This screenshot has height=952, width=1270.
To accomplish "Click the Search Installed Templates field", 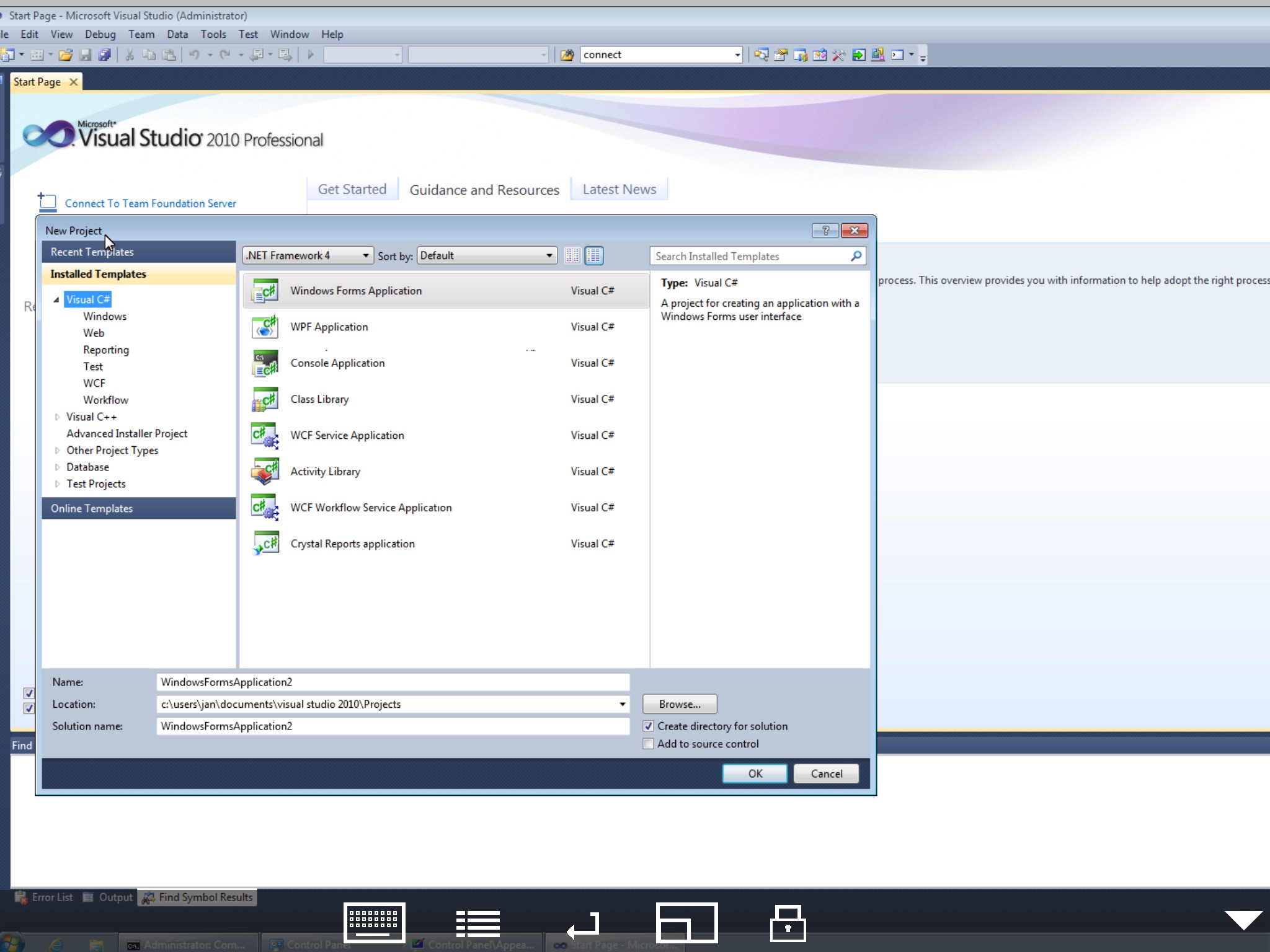I will click(x=750, y=256).
